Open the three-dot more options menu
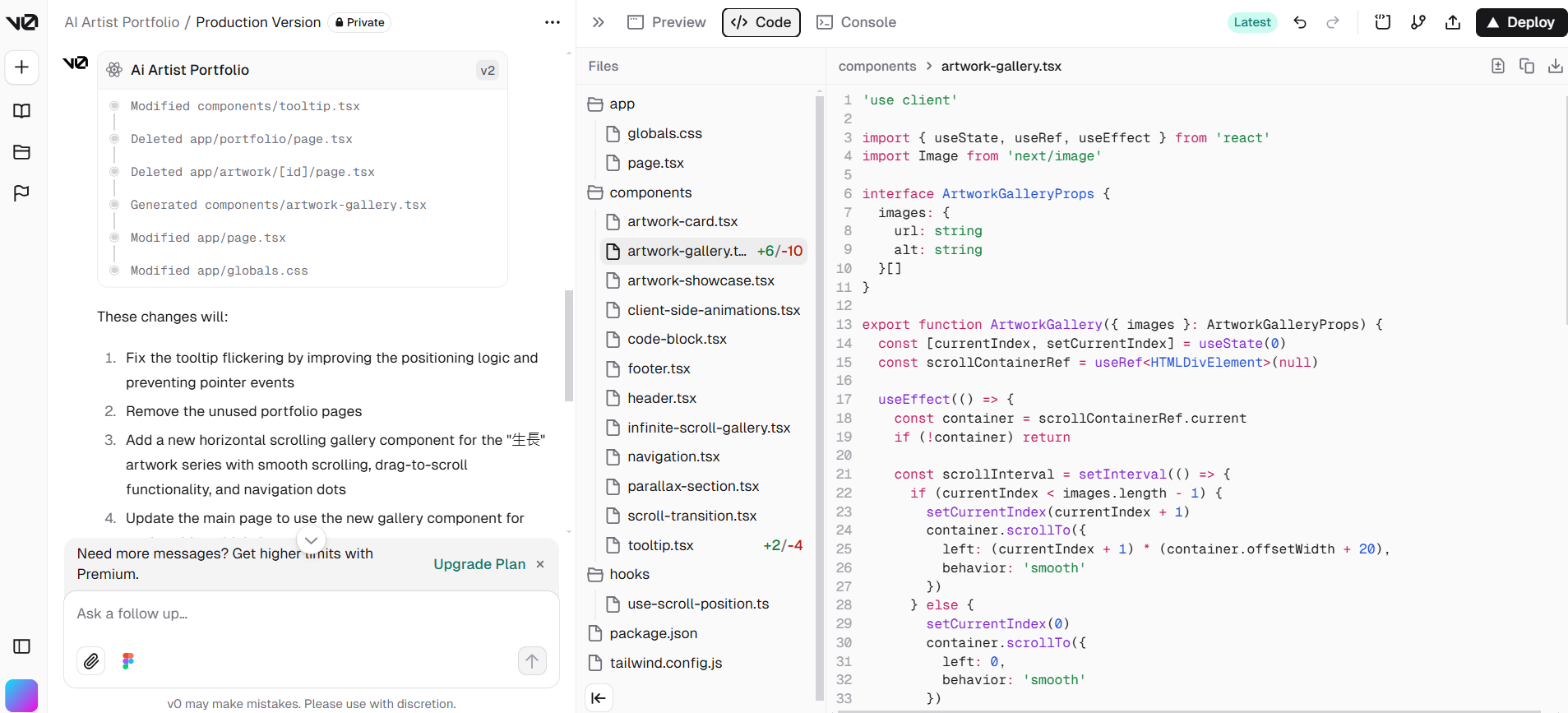Viewport: 1568px width, 713px height. pos(553,22)
